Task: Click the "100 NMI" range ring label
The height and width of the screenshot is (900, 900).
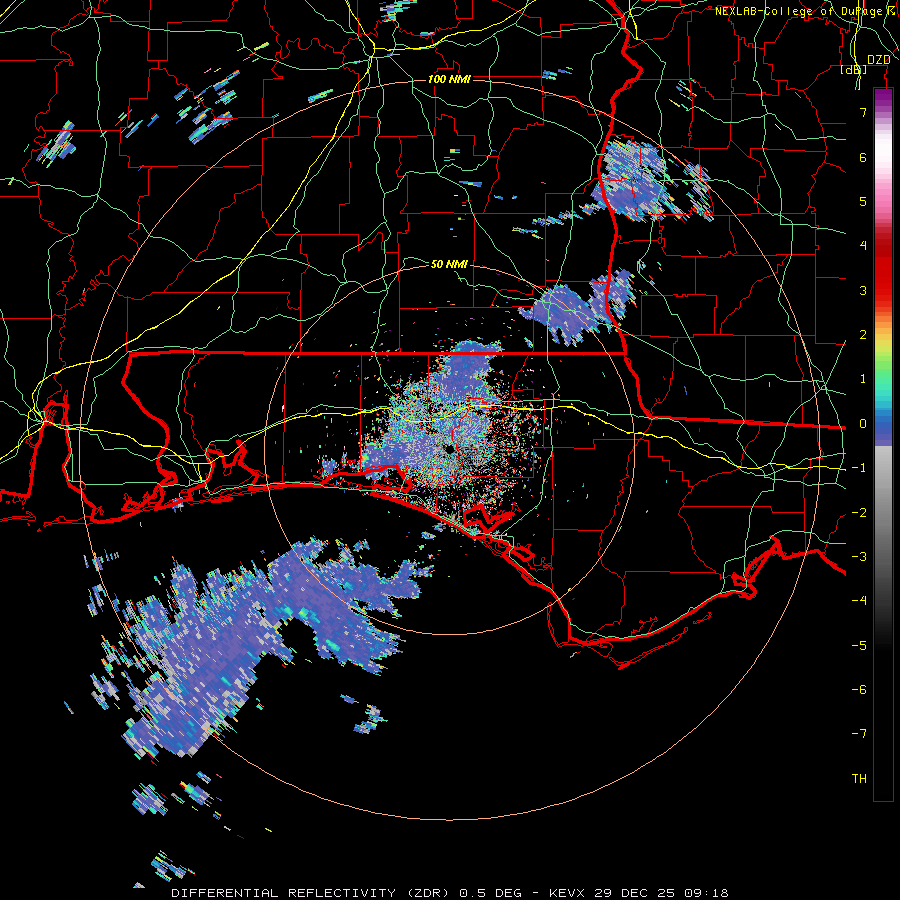Action: [449, 79]
